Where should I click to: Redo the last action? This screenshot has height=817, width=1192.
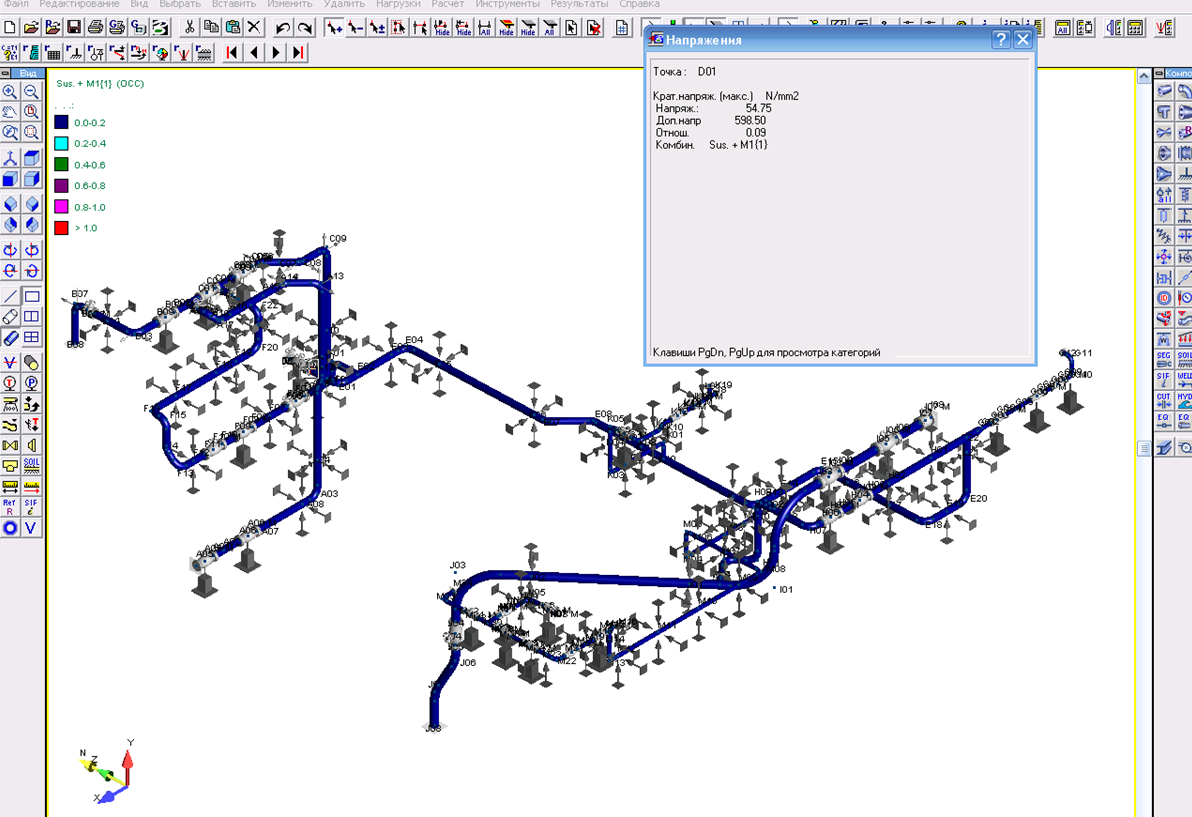(305, 27)
